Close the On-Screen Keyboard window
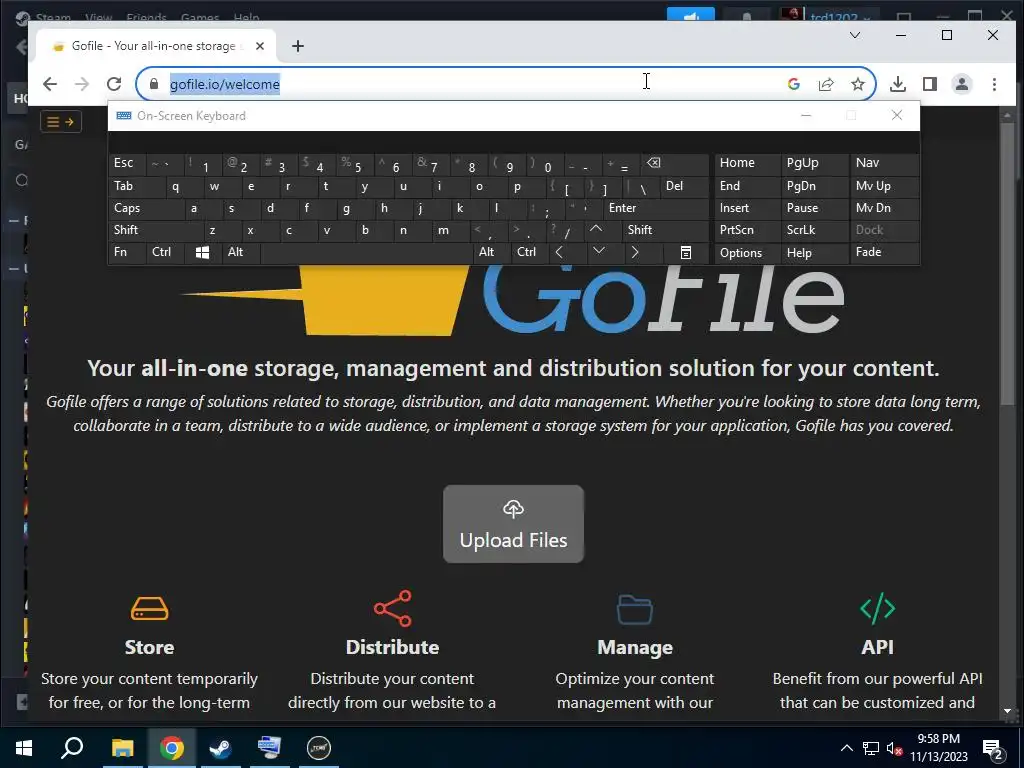The height and width of the screenshot is (768, 1024). tap(897, 116)
